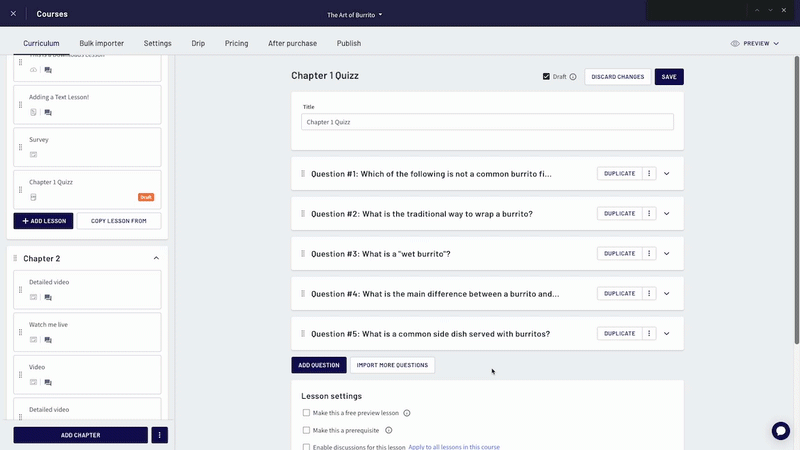Click the discussion icon under Video lesson

[48, 382]
